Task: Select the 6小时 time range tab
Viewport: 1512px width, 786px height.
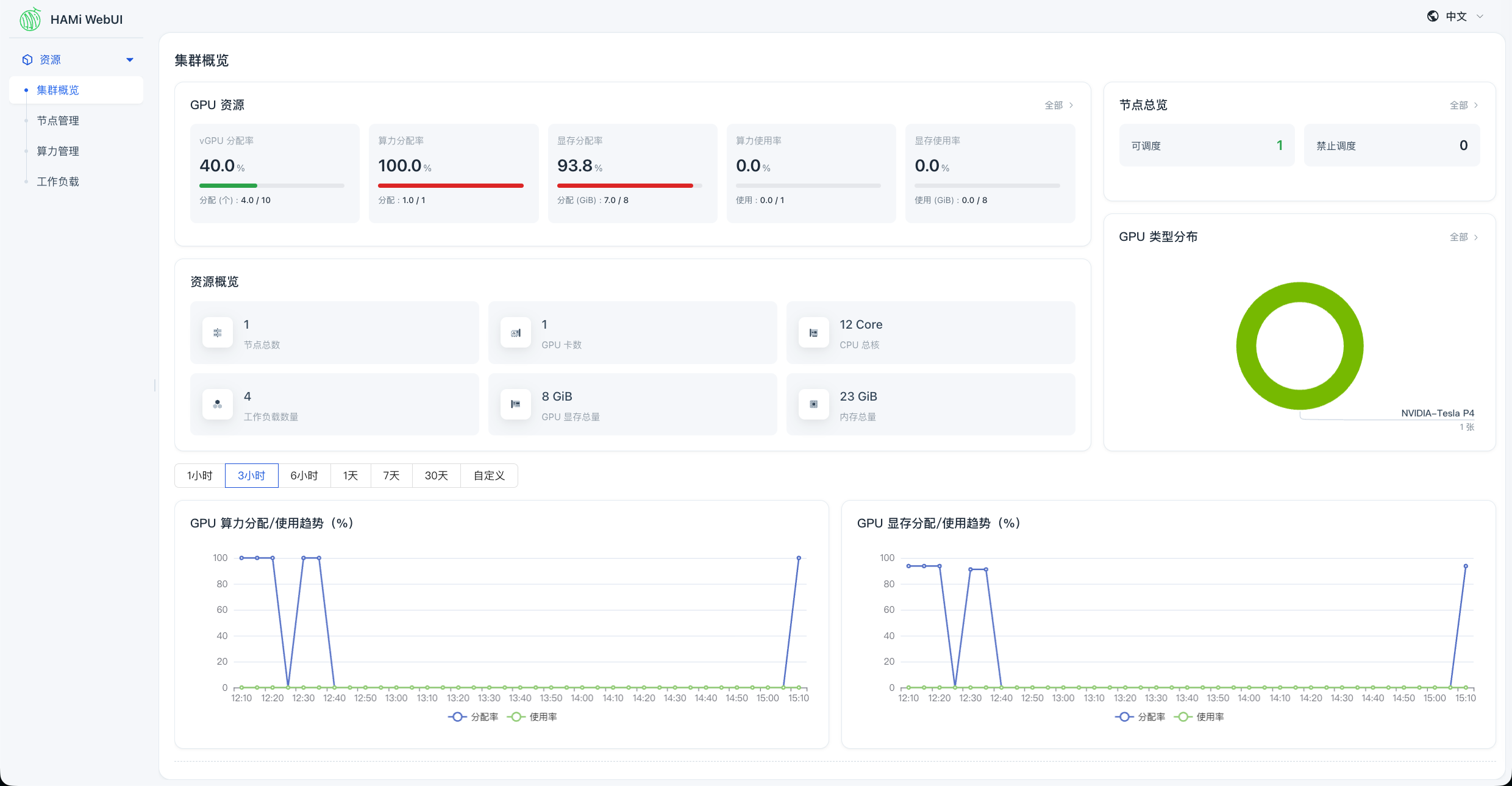Action: [304, 476]
